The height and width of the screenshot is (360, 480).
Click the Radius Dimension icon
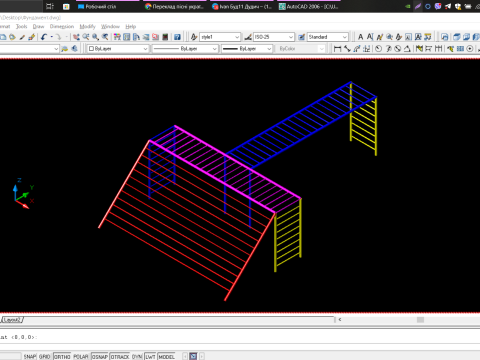(x=378, y=49)
